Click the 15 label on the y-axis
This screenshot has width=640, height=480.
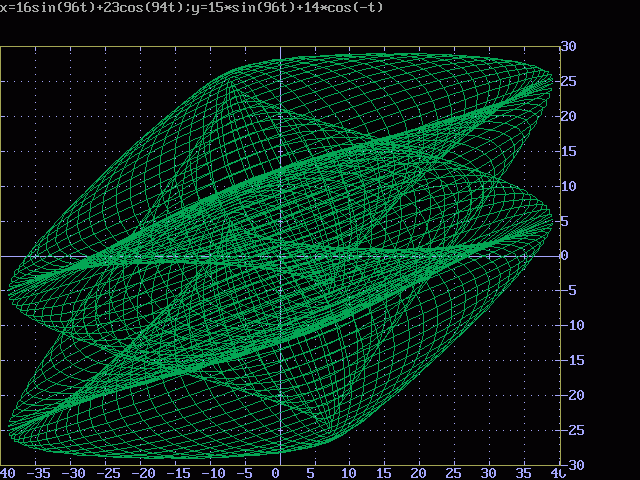[x=568, y=151]
